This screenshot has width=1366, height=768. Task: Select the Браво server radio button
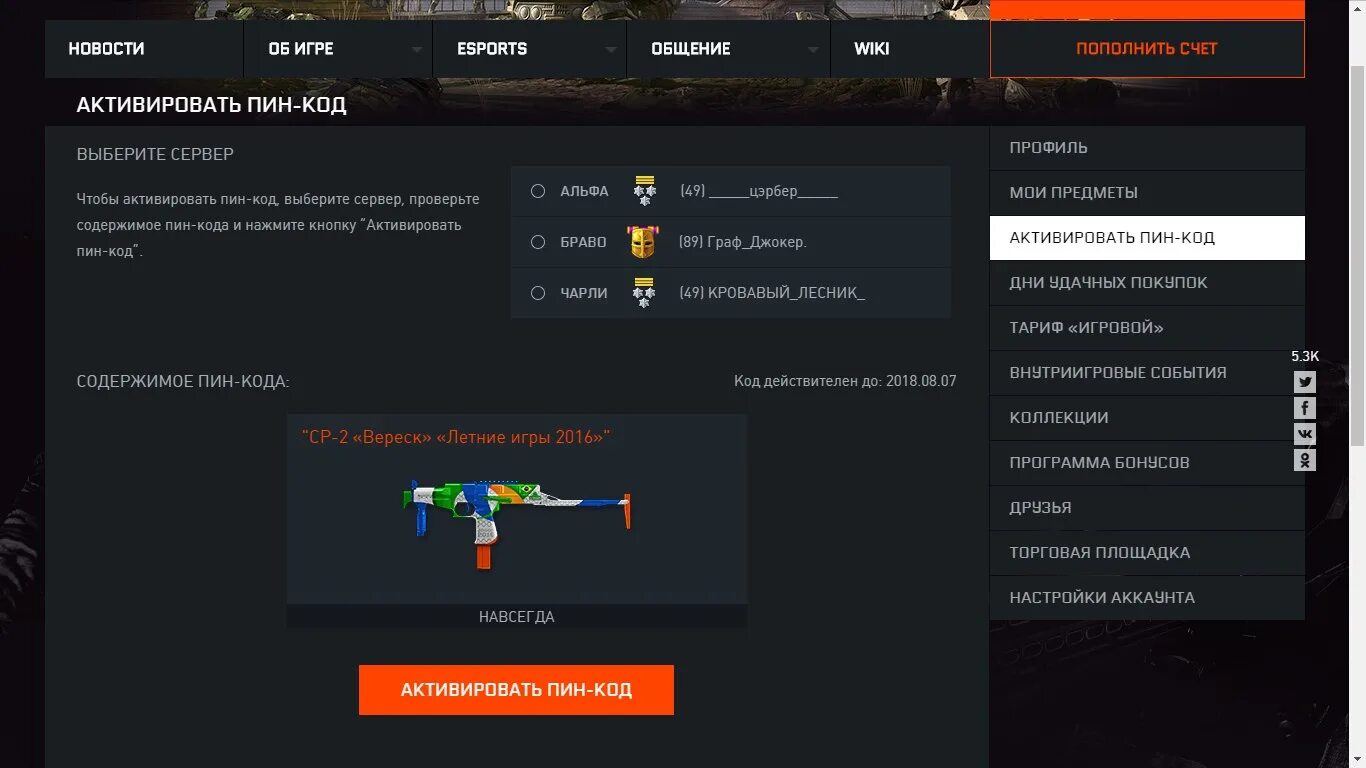[538, 242]
